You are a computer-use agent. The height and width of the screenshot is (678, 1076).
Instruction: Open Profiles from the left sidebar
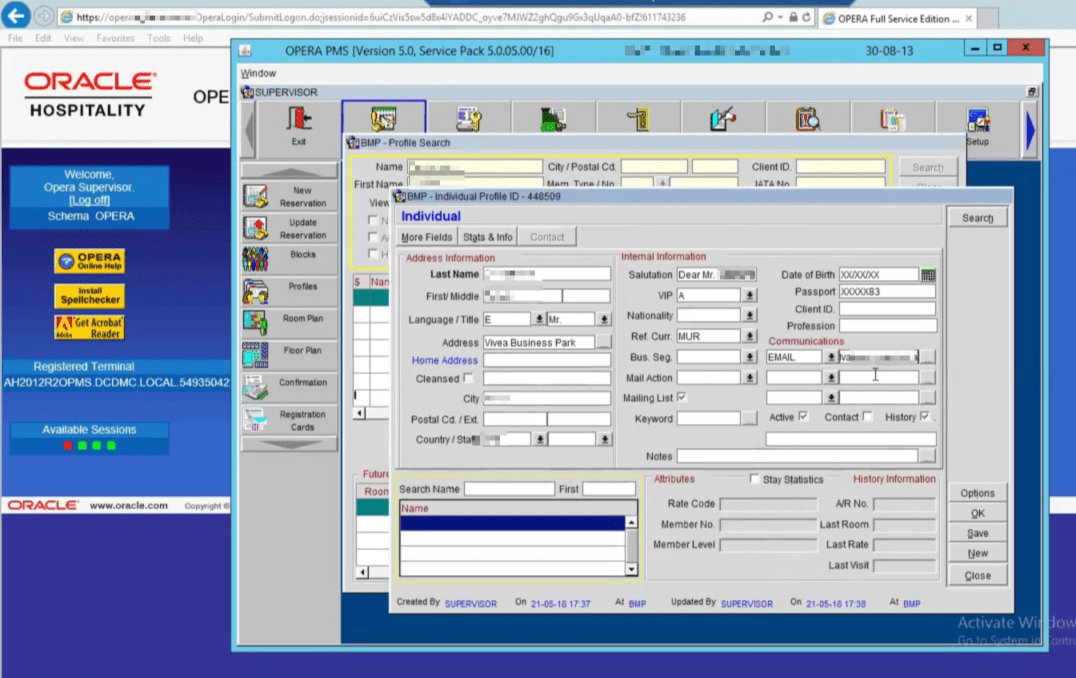(x=288, y=290)
